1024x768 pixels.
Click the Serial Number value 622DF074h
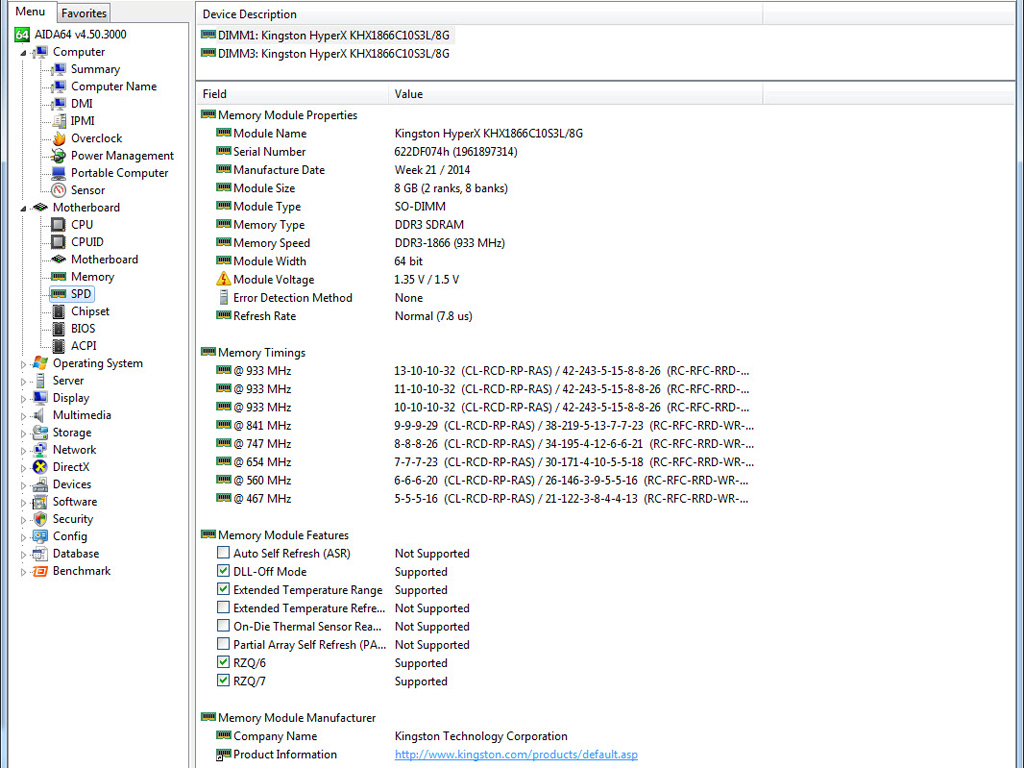[456, 152]
